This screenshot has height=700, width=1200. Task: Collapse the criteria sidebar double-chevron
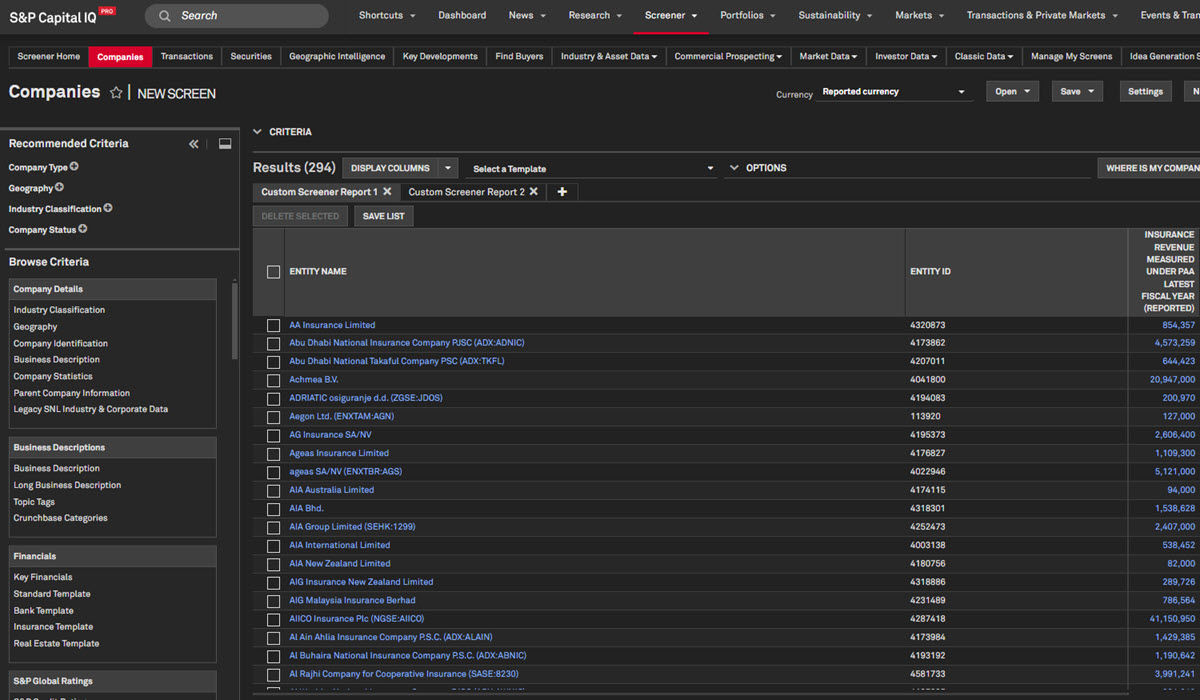tap(194, 144)
